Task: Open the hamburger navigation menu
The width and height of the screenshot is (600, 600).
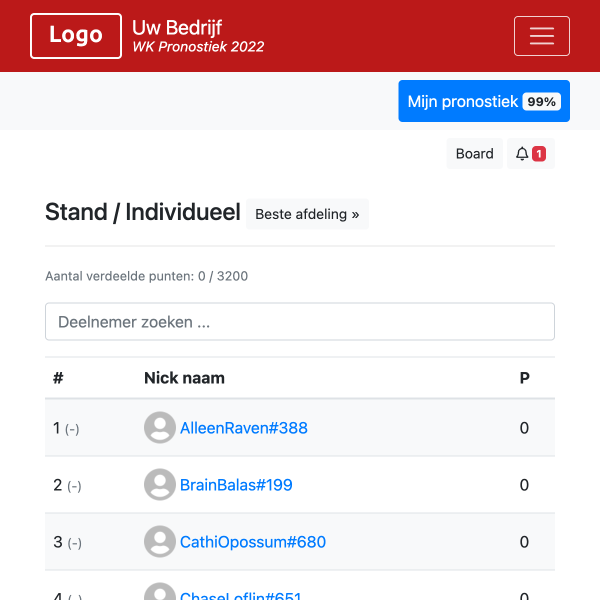Action: pyautogui.click(x=541, y=36)
